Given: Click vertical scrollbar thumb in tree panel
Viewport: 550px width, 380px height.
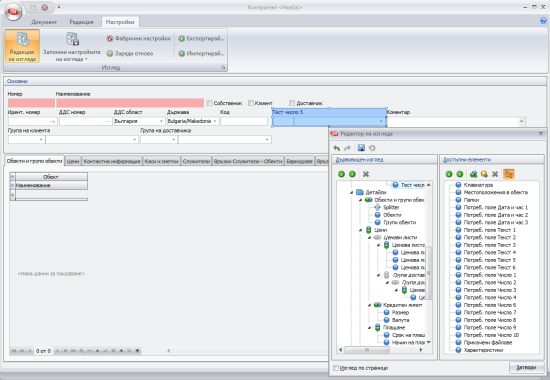Looking at the screenshot, I should (x=429, y=273).
